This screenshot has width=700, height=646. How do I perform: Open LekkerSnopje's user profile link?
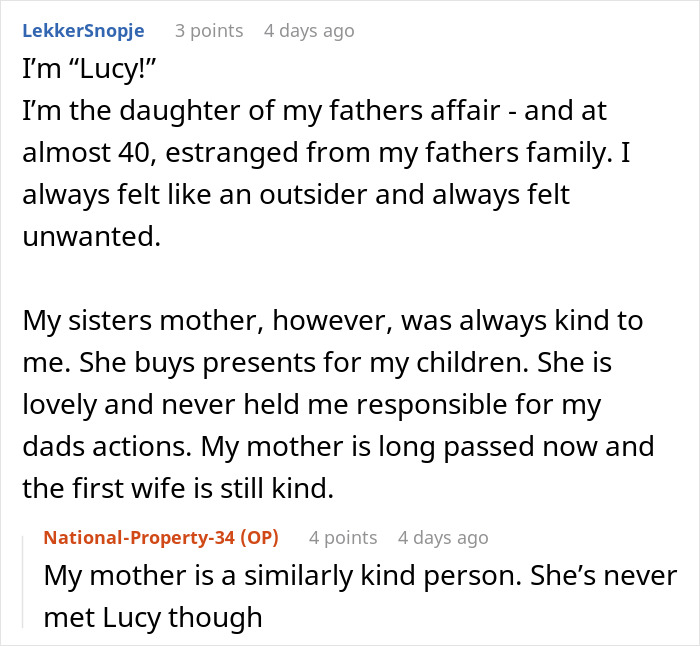click(x=83, y=31)
